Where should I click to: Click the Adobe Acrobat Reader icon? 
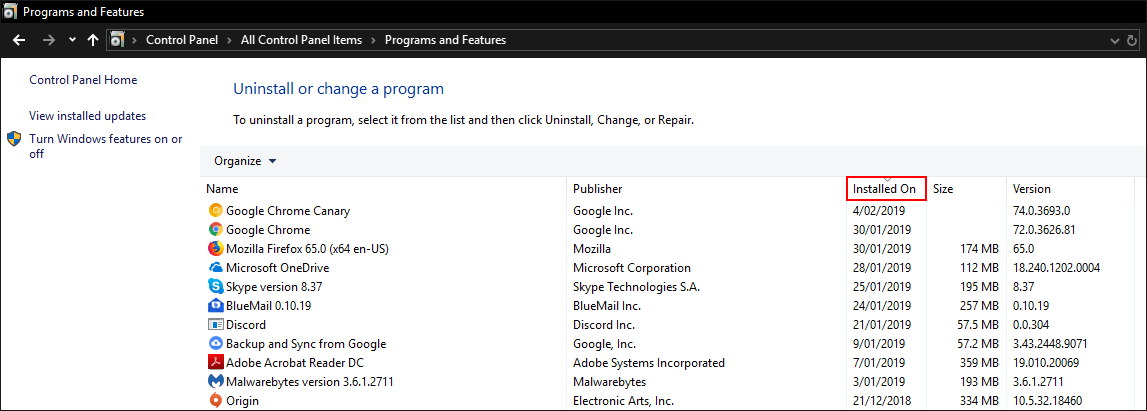[x=216, y=363]
